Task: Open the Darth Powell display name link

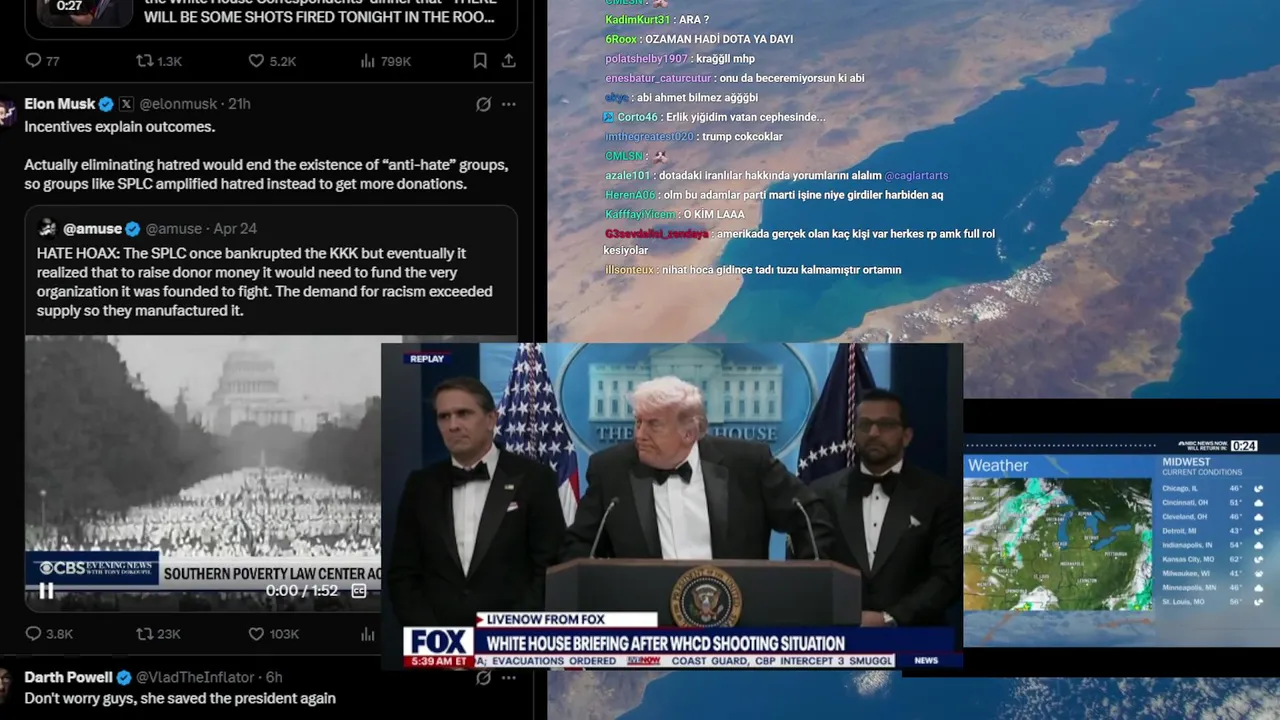Action: [68, 677]
